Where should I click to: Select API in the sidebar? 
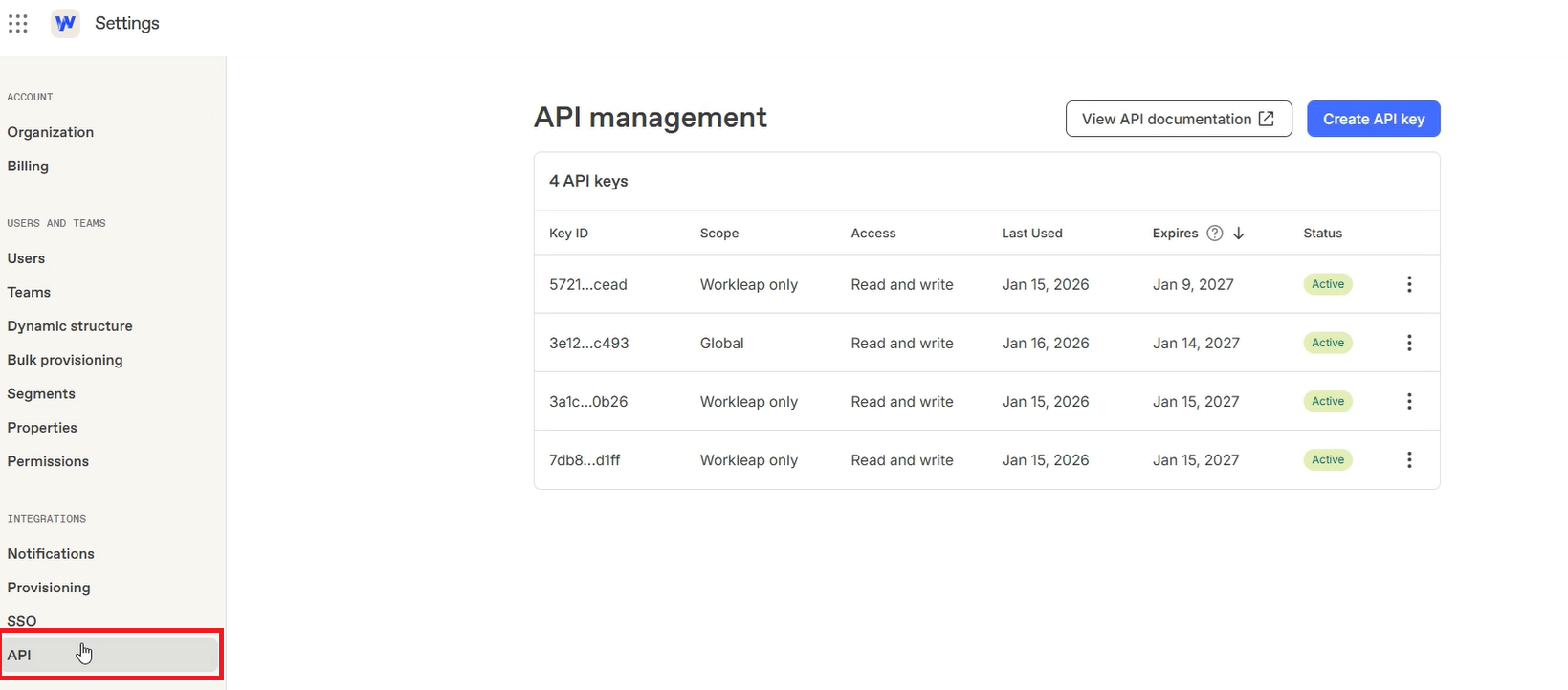(111, 655)
